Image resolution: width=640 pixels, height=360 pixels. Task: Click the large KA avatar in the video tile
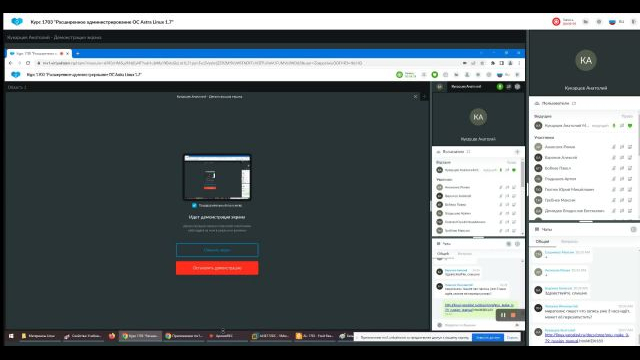click(586, 60)
